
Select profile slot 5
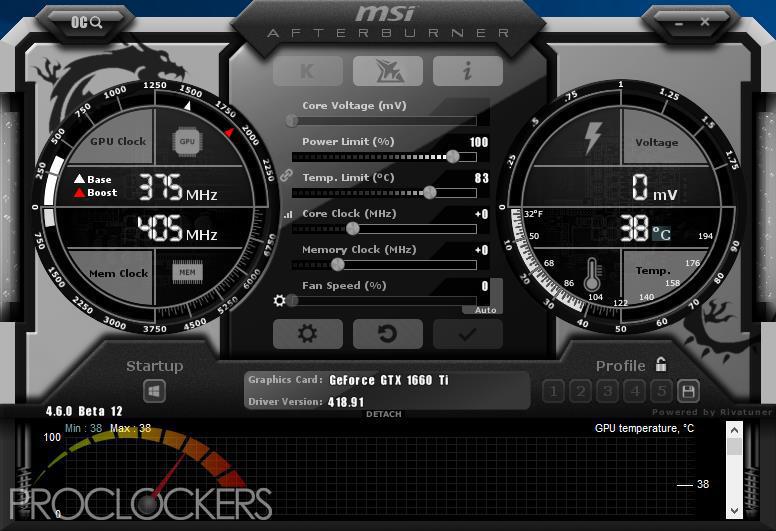pyautogui.click(x=661, y=391)
